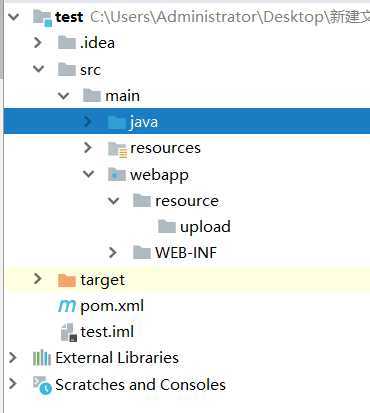The width and height of the screenshot is (370, 413).
Task: Click the Scratches and Consoles icon
Action: 42,385
